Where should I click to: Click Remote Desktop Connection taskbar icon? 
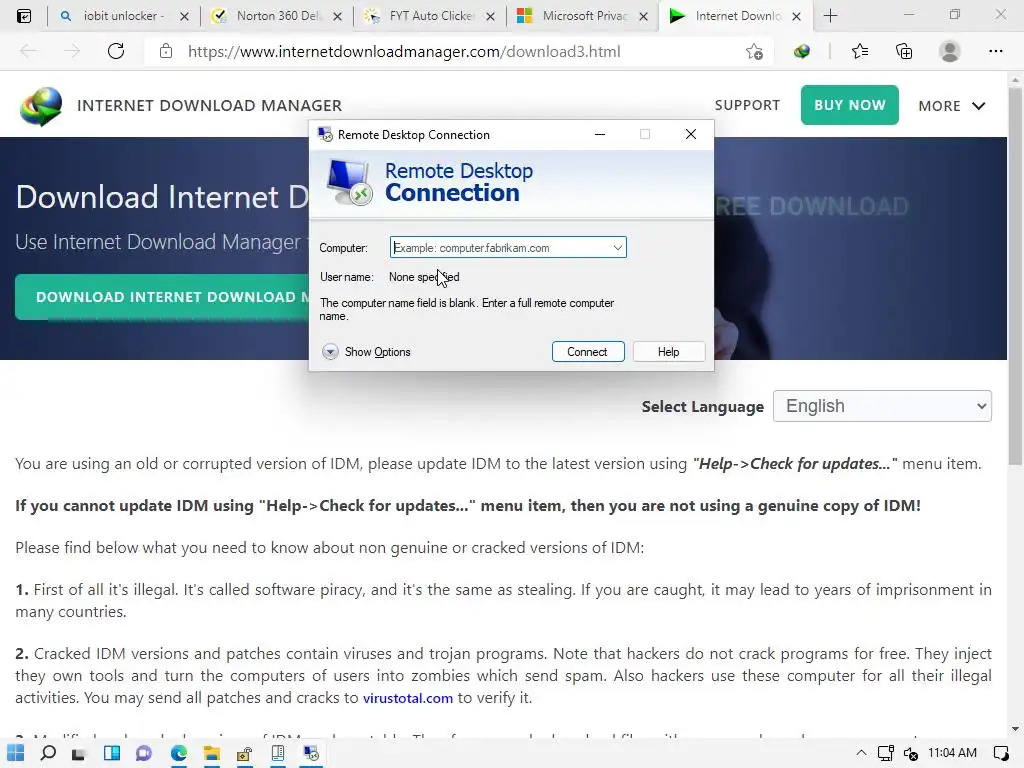[311, 754]
